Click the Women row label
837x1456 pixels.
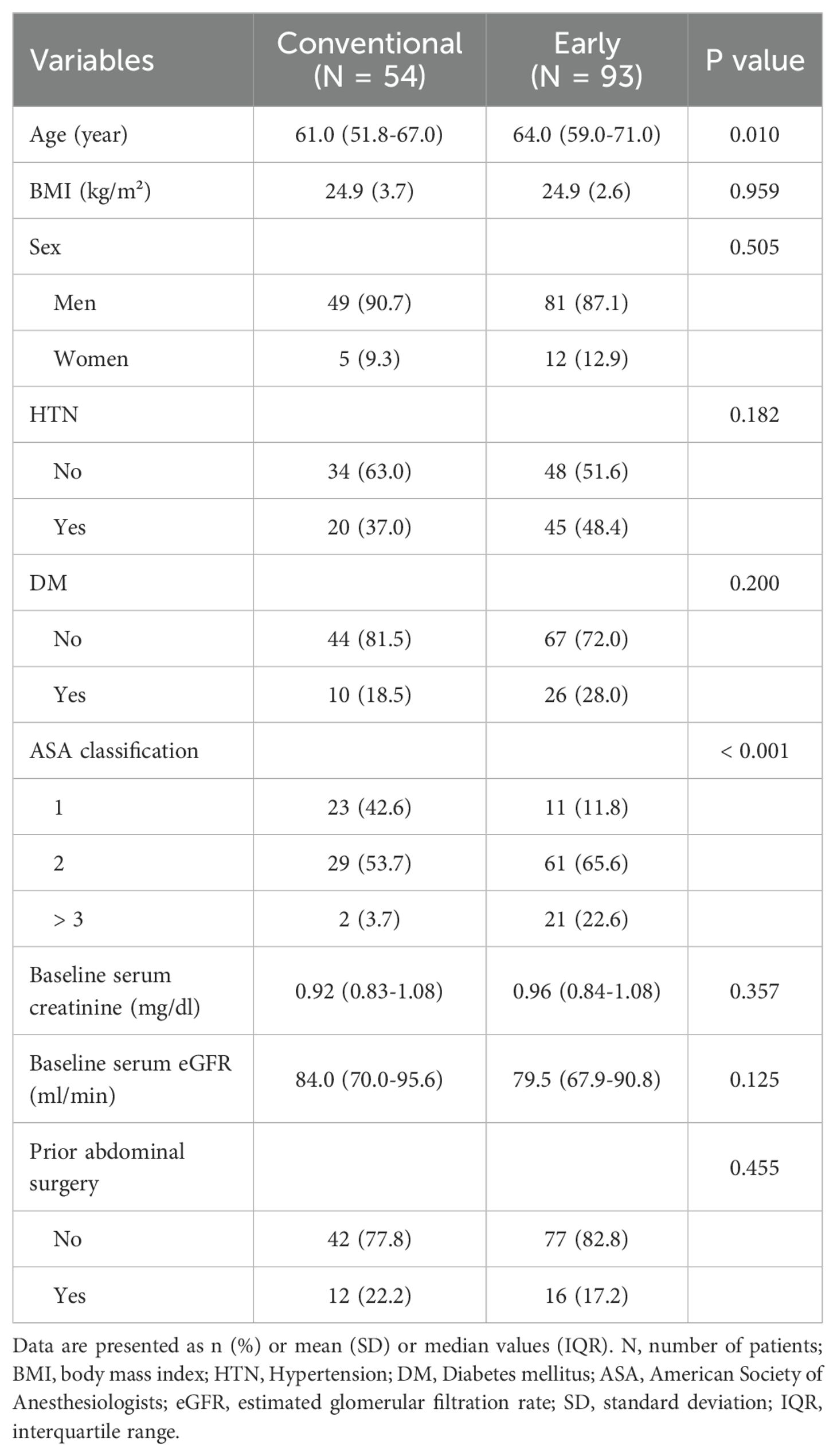(x=91, y=359)
